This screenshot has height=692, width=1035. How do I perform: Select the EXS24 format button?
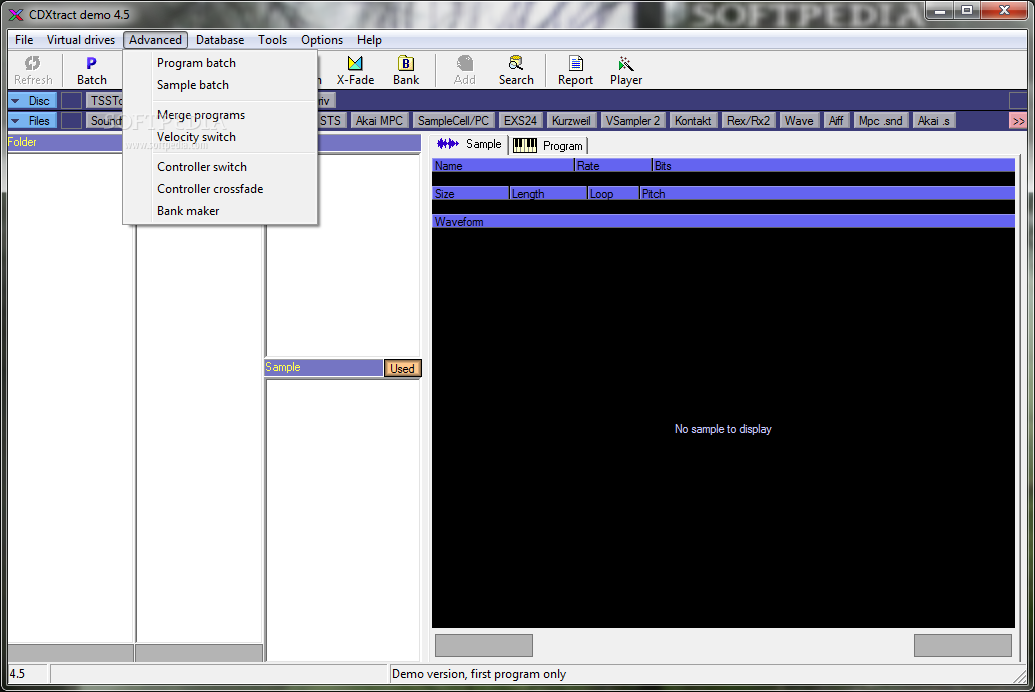coord(520,121)
